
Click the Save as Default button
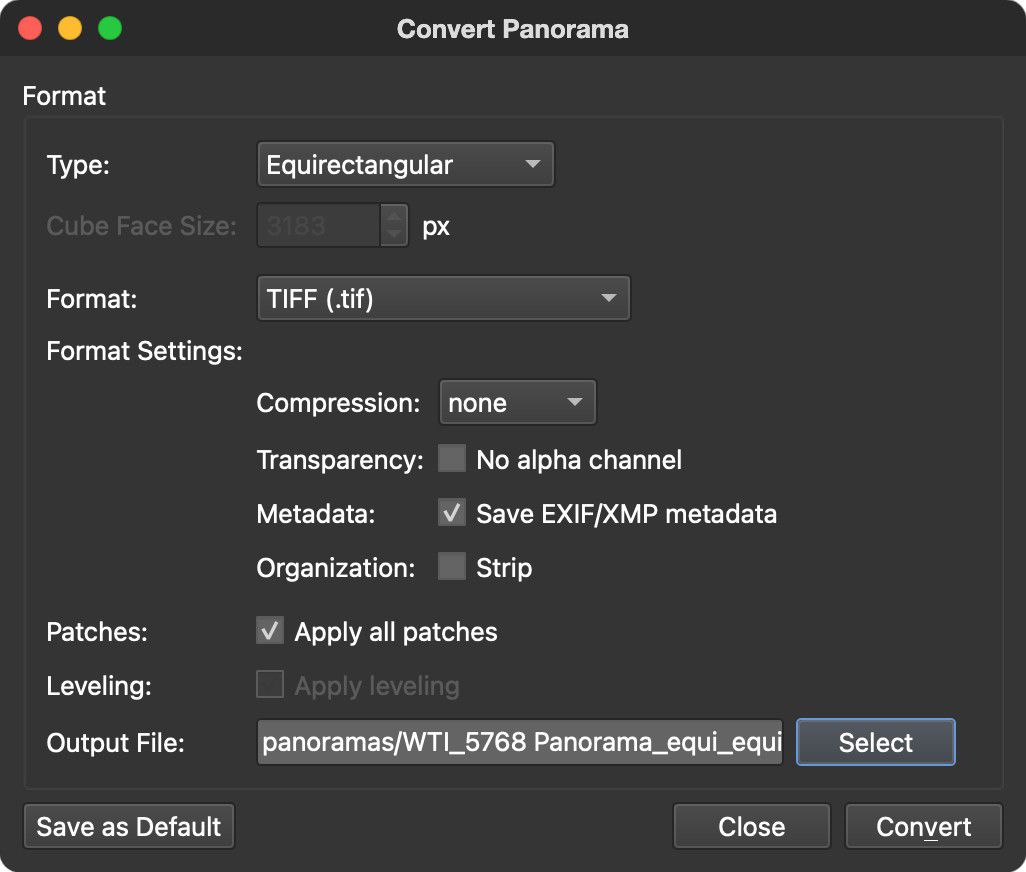[x=129, y=826]
